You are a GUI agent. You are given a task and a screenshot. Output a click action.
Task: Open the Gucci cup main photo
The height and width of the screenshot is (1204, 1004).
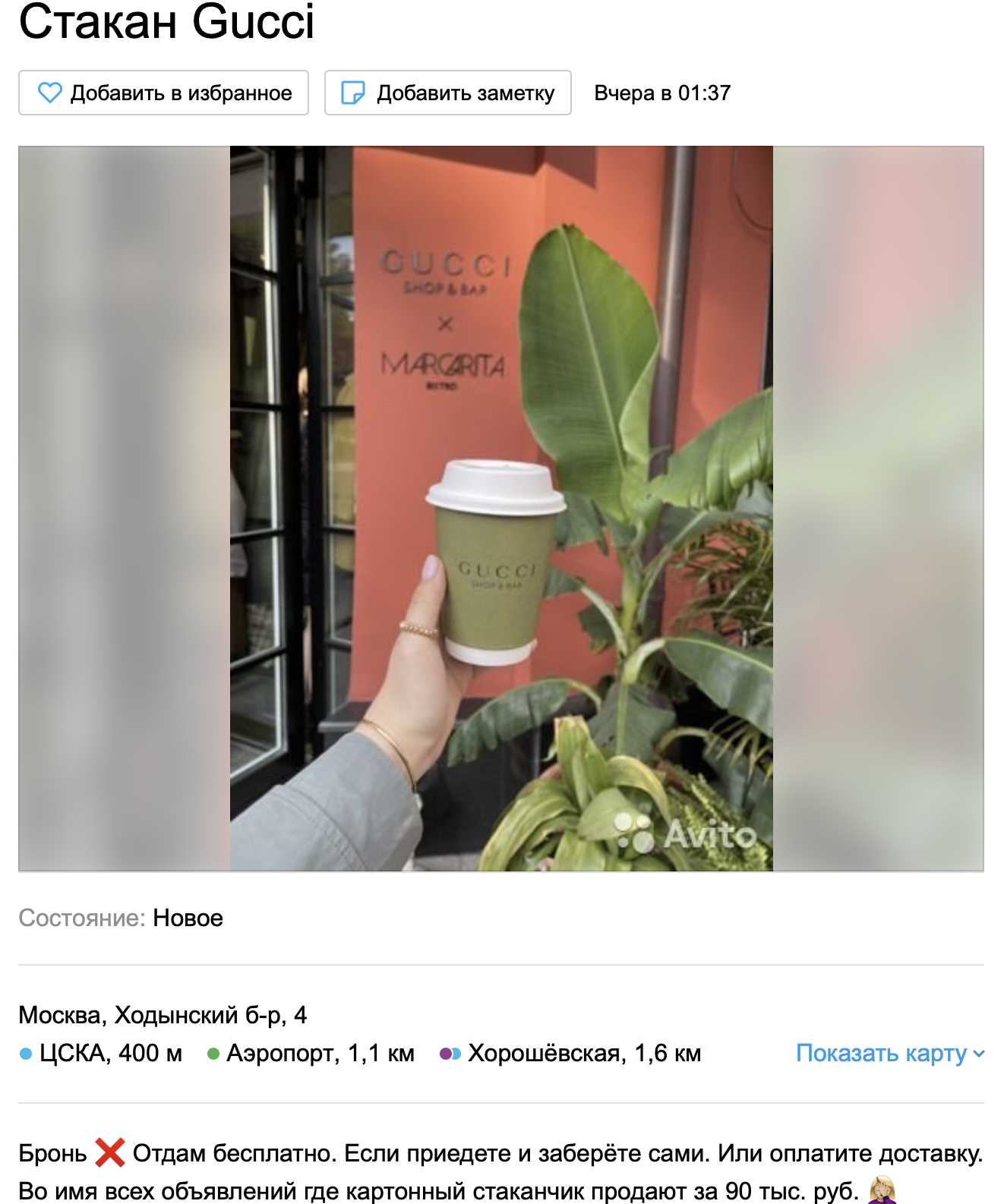(501, 509)
